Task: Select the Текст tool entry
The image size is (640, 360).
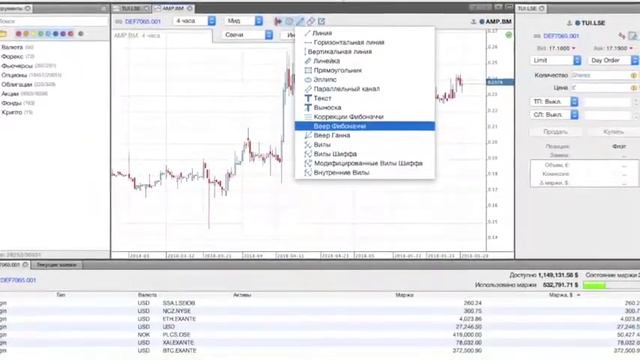Action: [x=365, y=98]
